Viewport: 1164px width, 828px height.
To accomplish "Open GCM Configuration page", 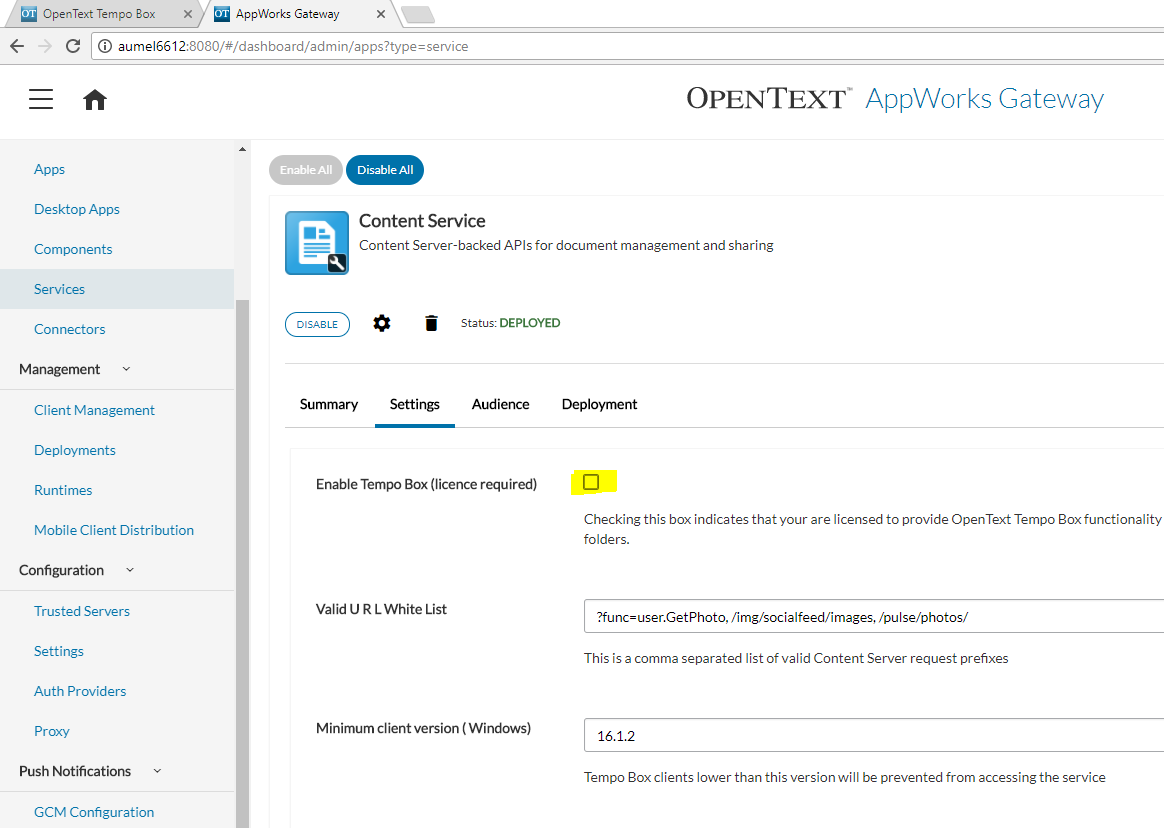I will pos(94,812).
